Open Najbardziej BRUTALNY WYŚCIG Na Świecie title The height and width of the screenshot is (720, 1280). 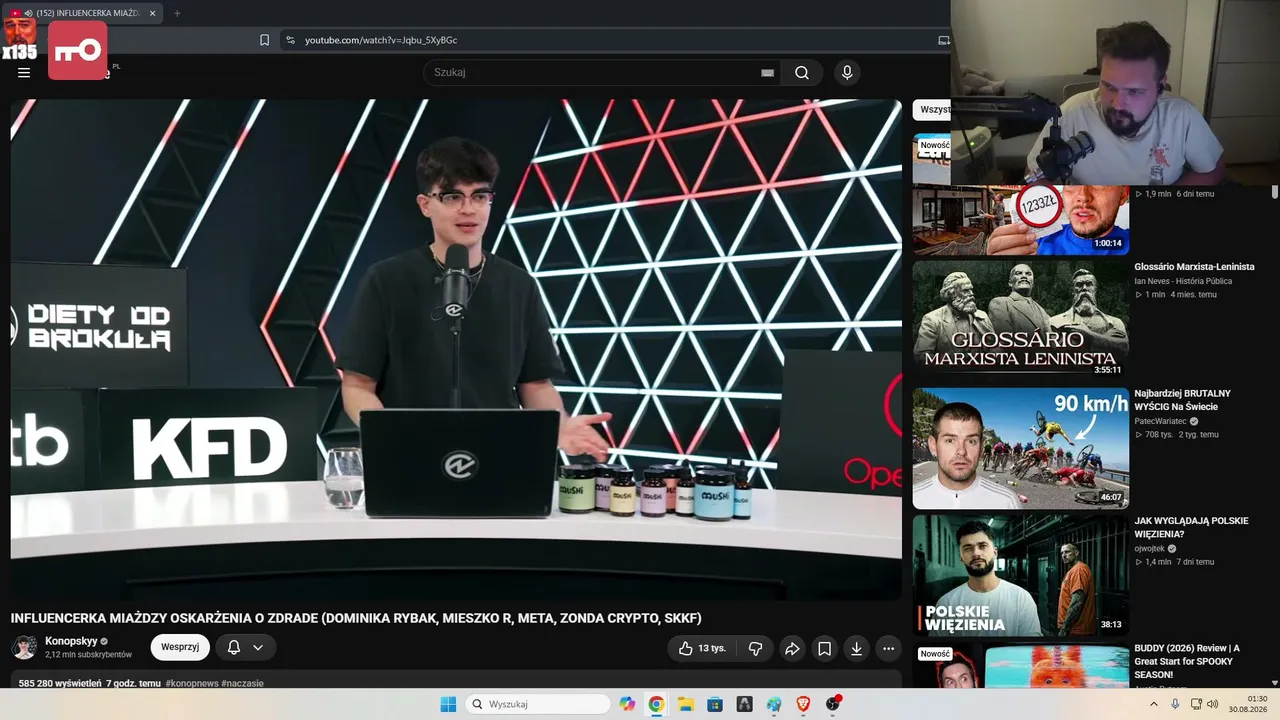point(1183,400)
